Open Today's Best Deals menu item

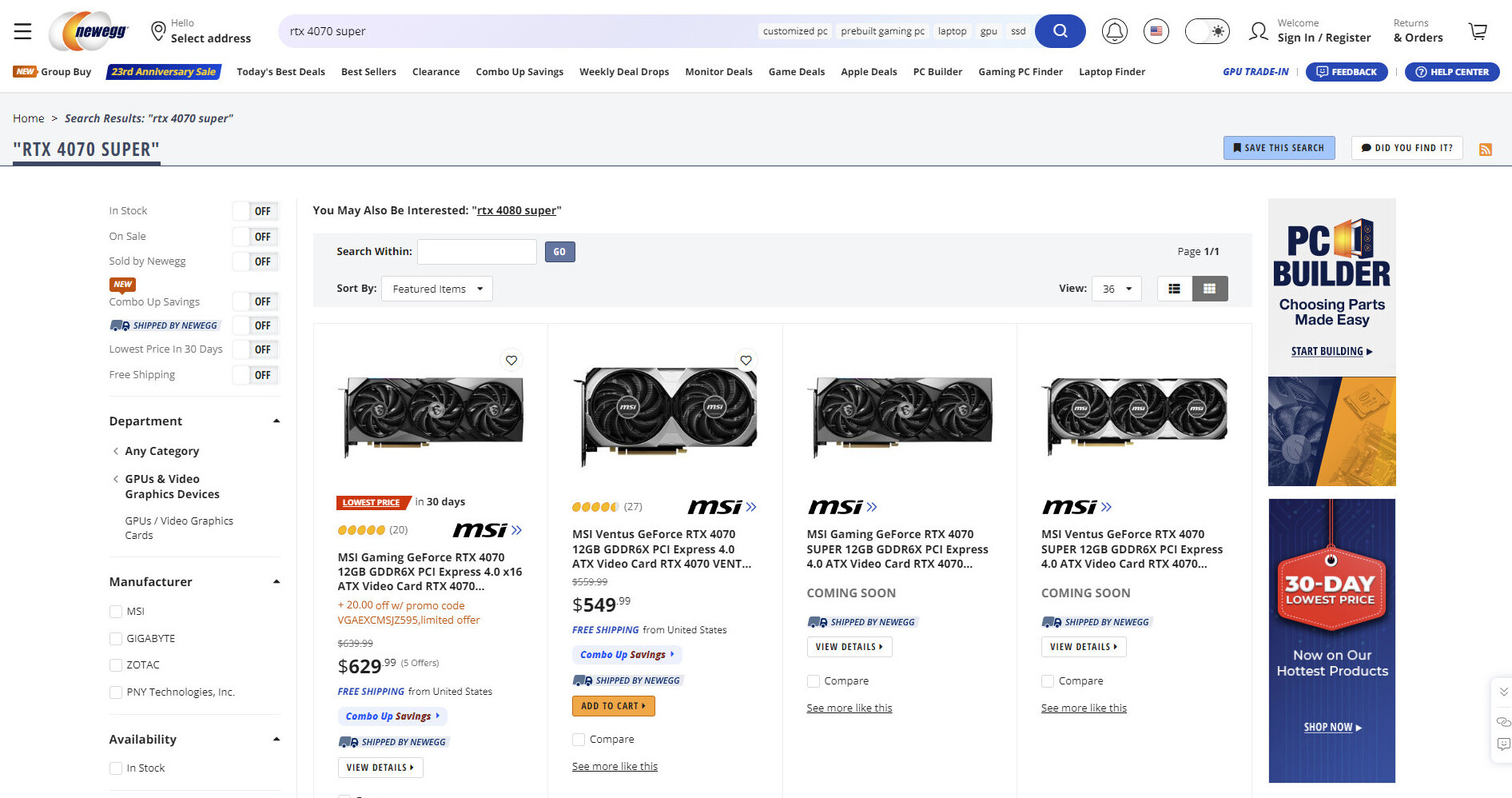[x=281, y=72]
